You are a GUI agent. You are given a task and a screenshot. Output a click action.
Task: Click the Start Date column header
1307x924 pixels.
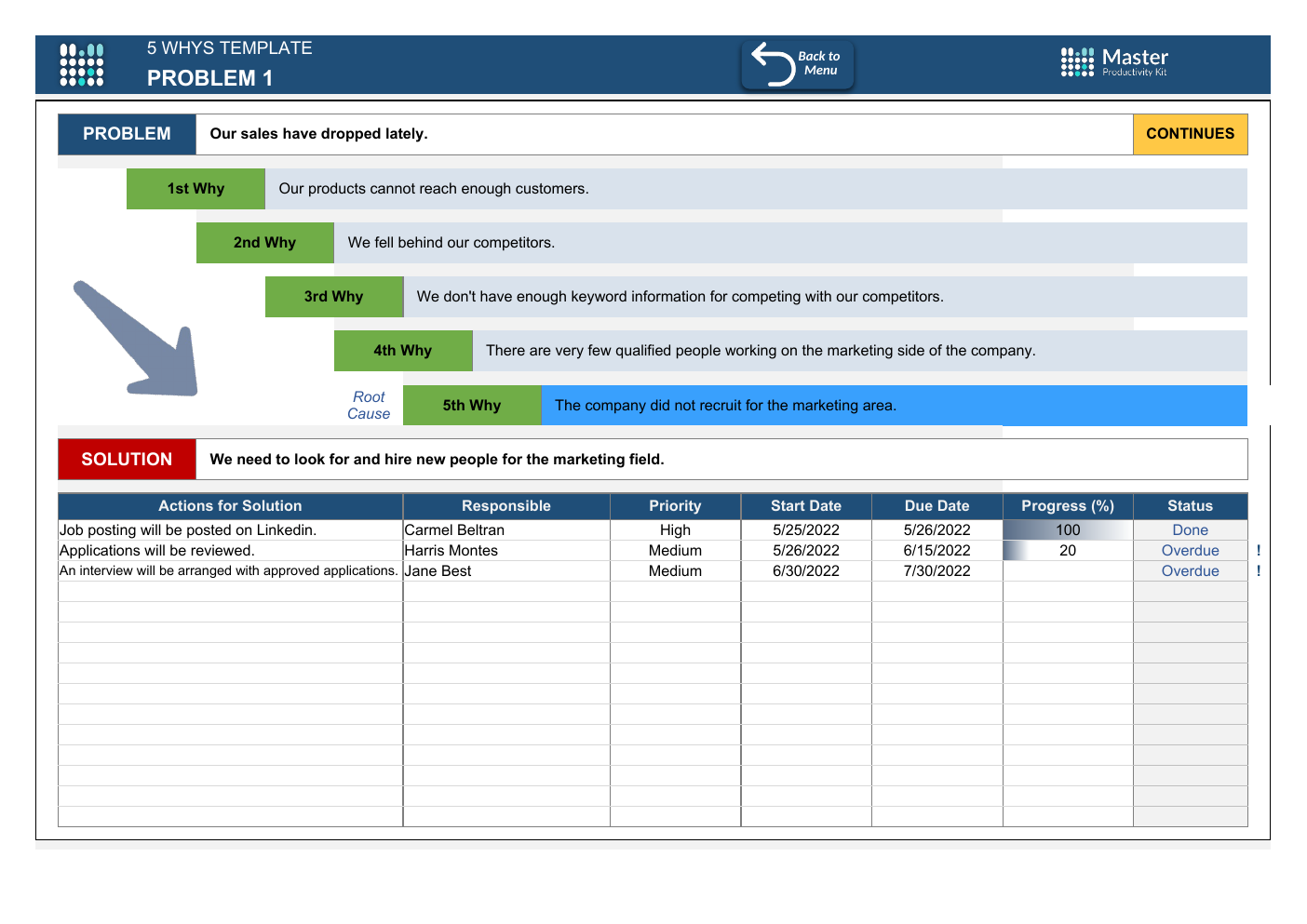click(806, 506)
